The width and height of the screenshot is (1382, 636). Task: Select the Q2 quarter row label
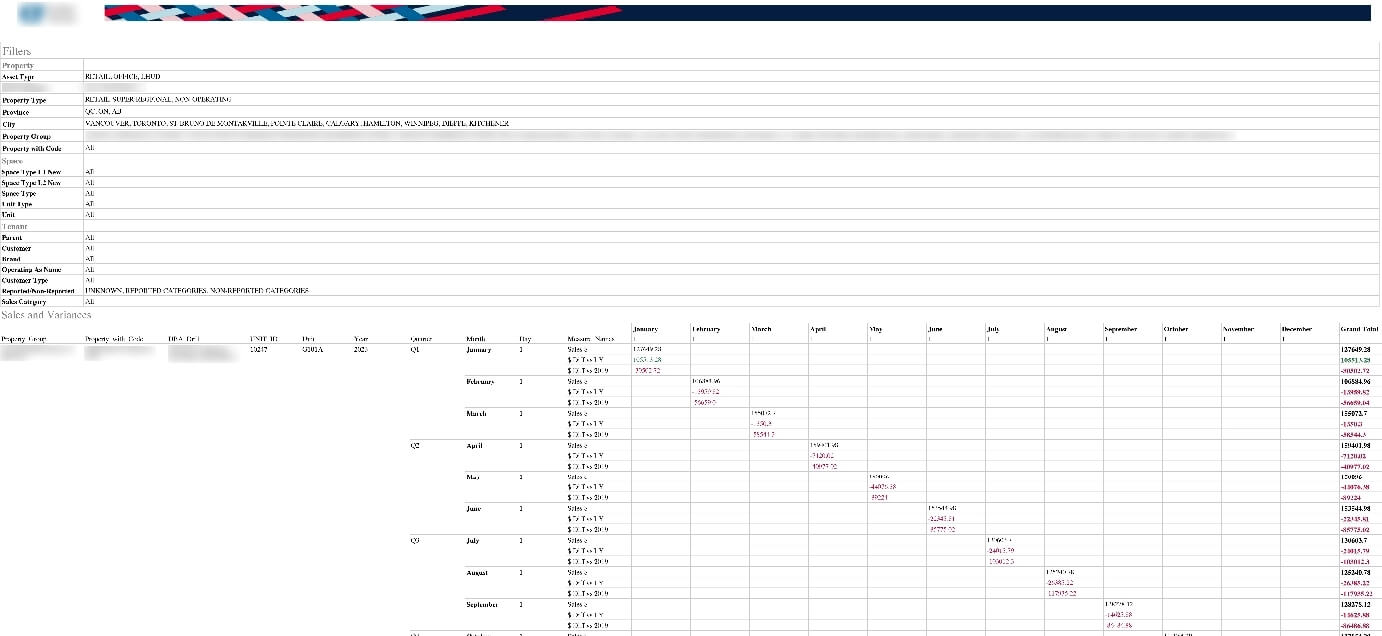(415, 445)
